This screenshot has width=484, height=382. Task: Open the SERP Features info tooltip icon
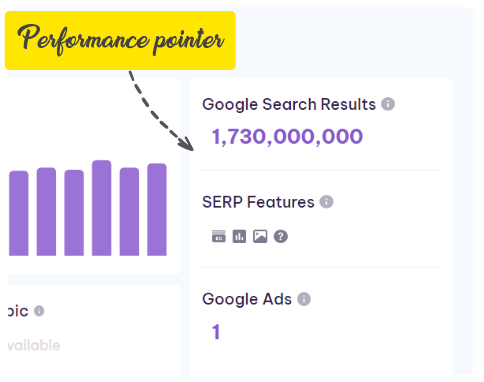tap(326, 202)
